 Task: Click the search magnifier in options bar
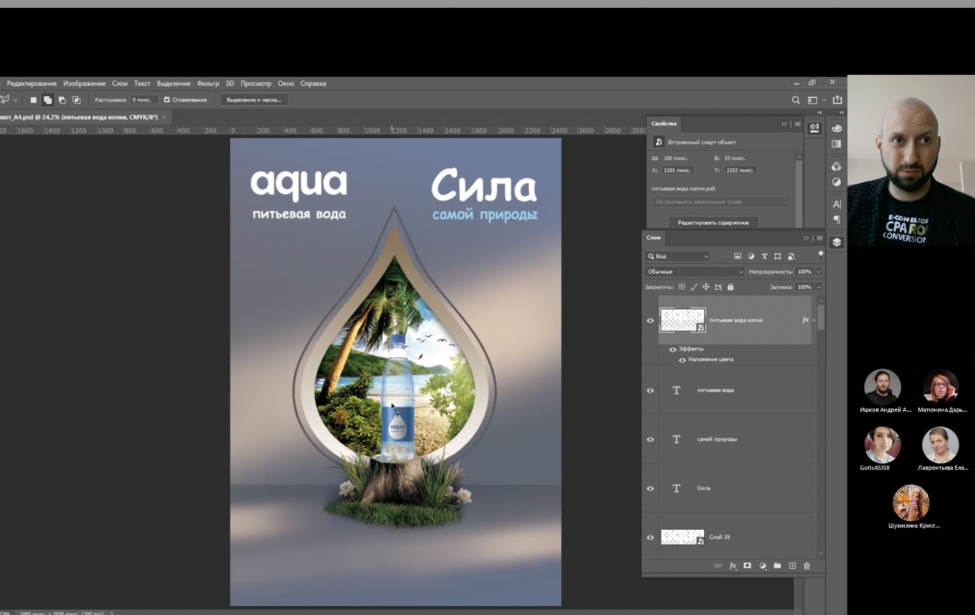click(796, 100)
